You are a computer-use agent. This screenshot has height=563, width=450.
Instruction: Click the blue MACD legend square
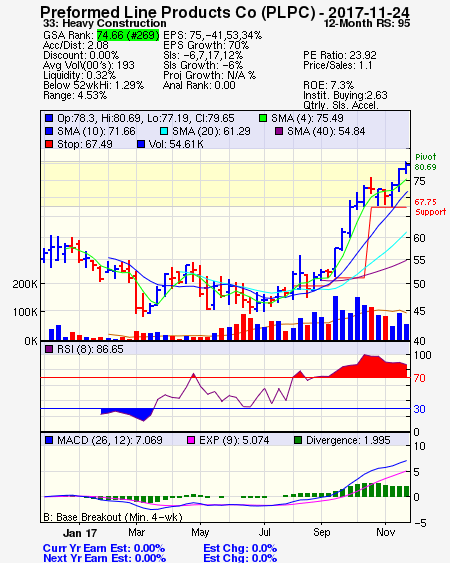click(x=49, y=440)
